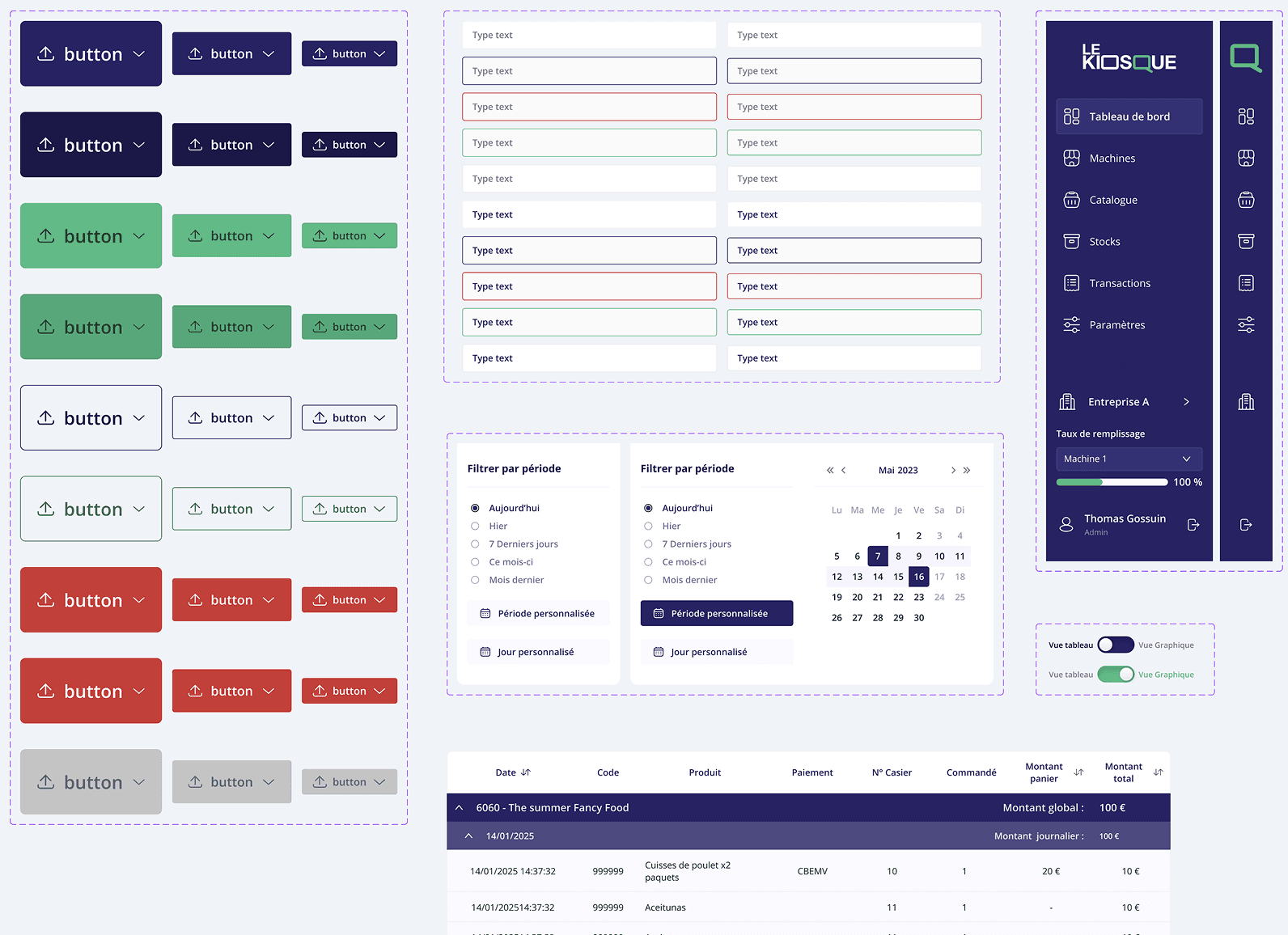Jump back a year with the double-left arrow
This screenshot has height=935, width=1288.
tap(830, 470)
